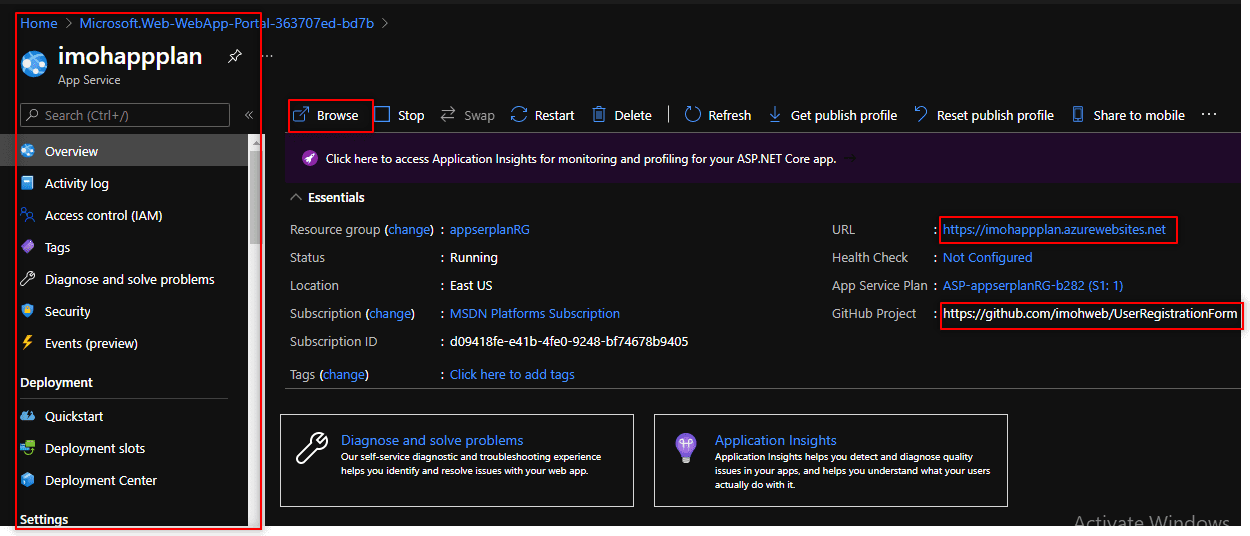Restart the web app

[542, 115]
